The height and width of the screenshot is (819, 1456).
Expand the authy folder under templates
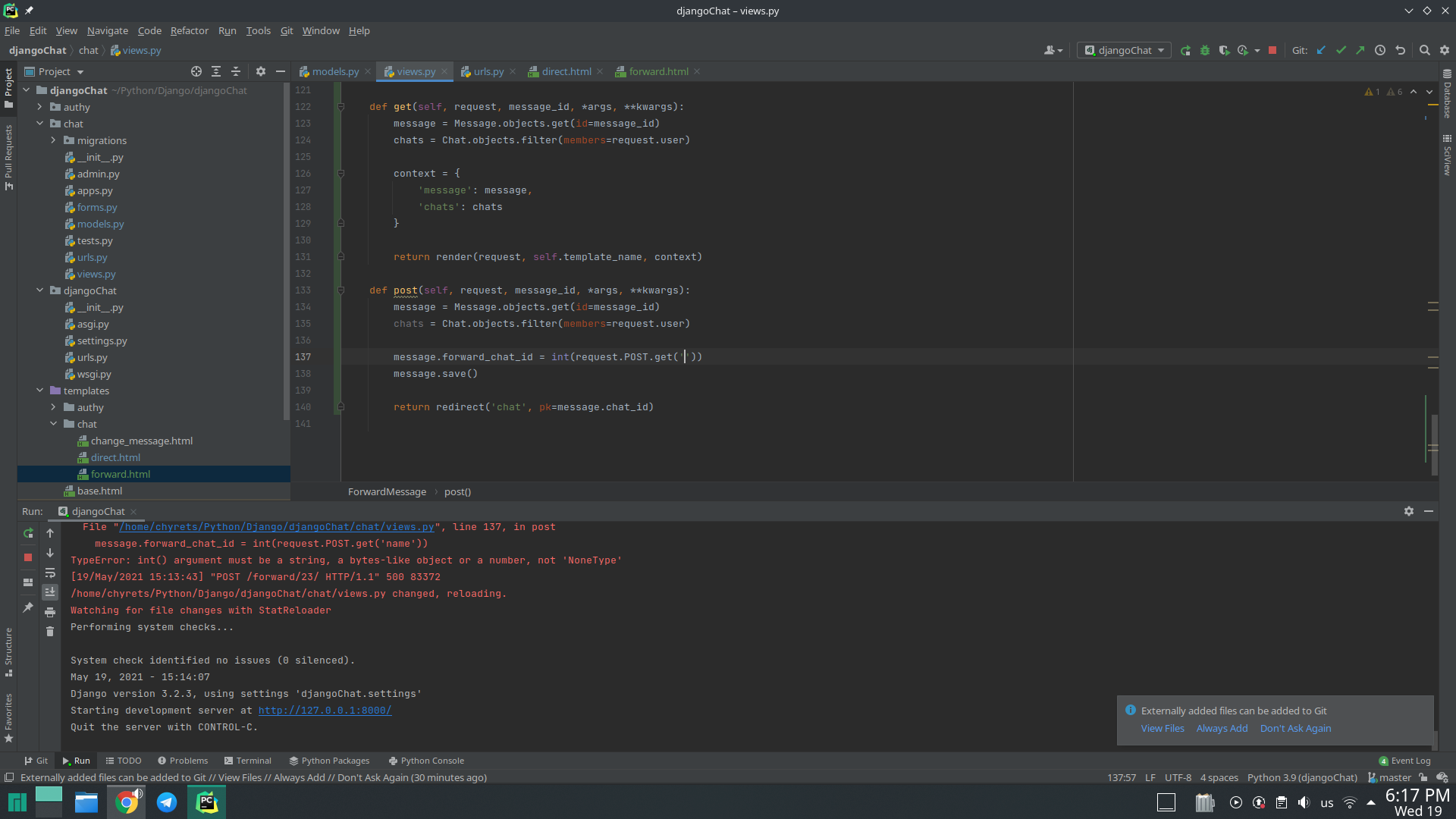53,407
